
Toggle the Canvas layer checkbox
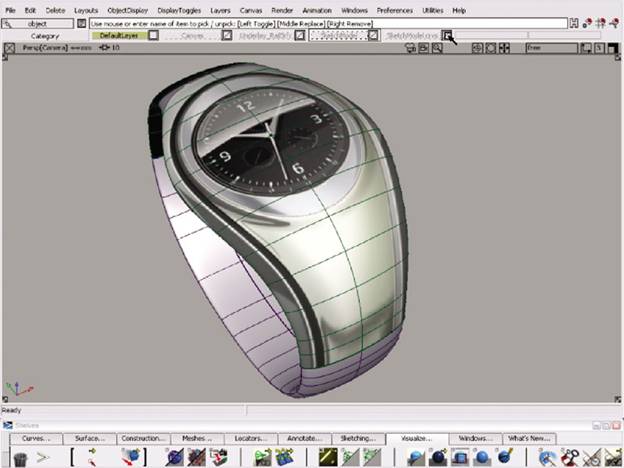point(227,35)
